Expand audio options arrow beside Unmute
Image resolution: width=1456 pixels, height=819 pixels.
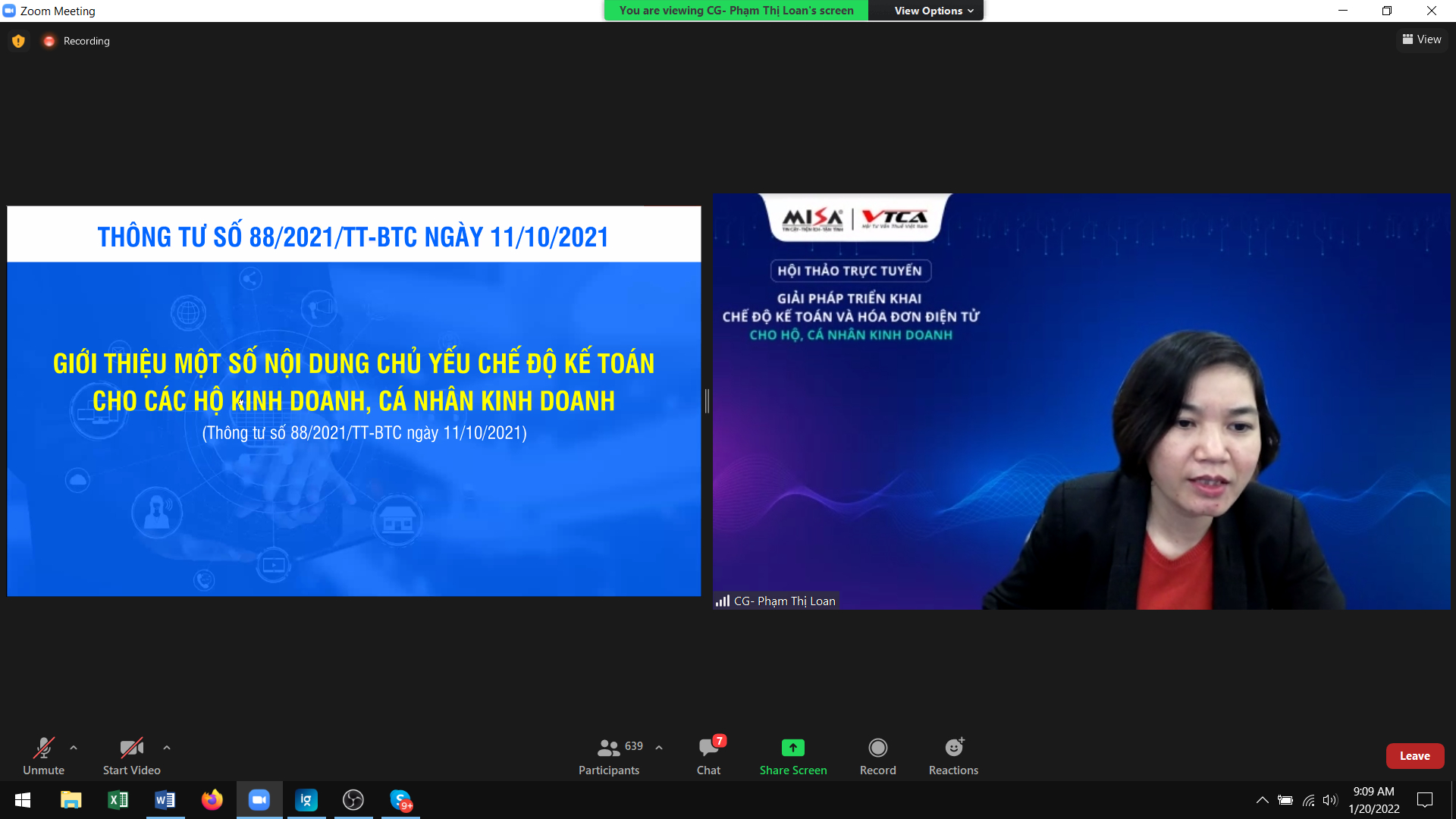74,748
